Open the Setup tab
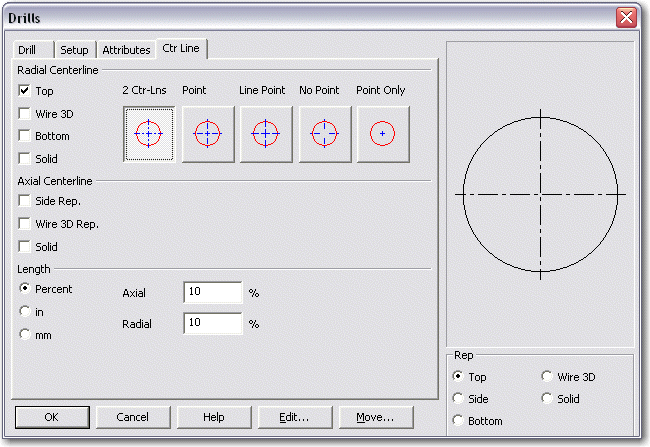The image size is (650, 447). (75, 50)
